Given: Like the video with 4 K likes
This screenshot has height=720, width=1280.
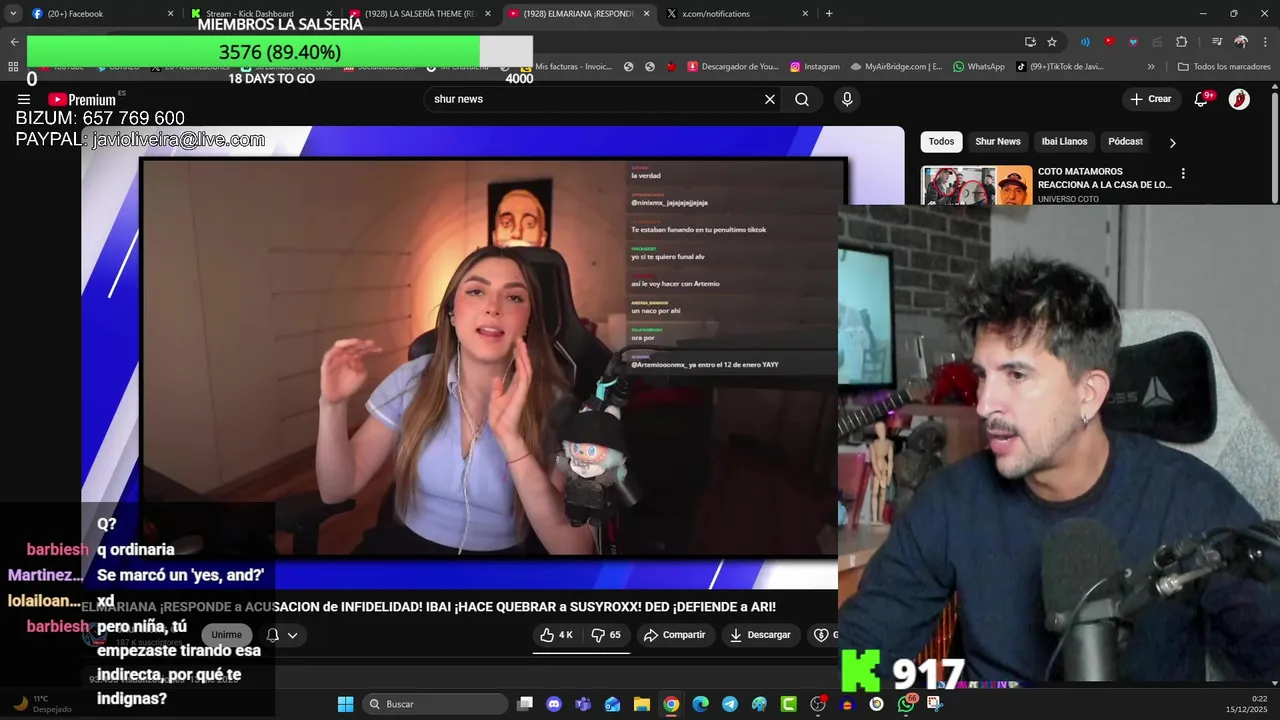Looking at the screenshot, I should (556, 635).
